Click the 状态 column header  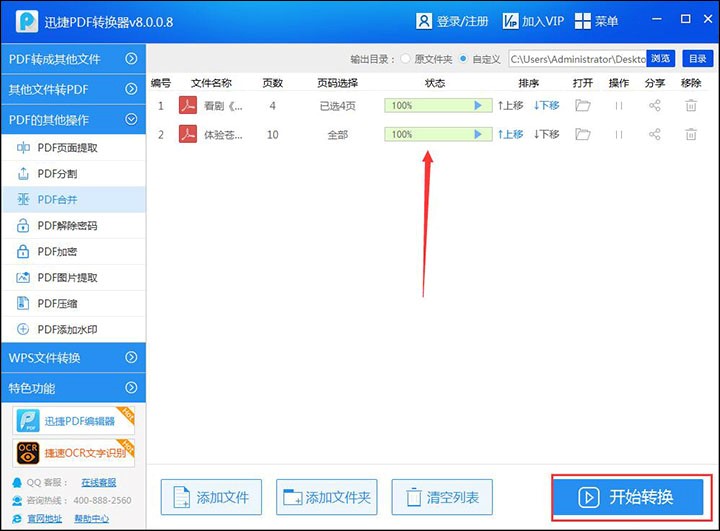pyautogui.click(x=435, y=83)
